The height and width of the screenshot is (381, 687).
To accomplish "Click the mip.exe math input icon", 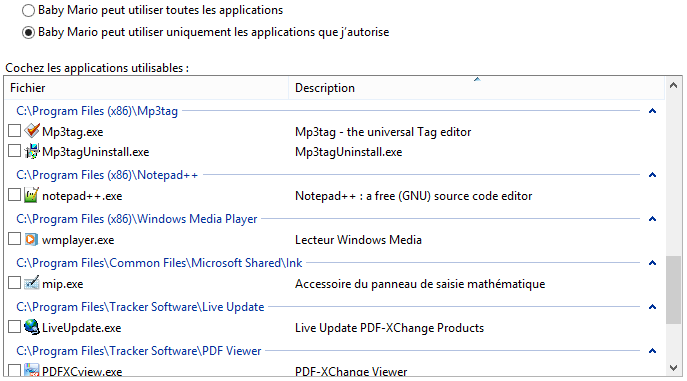I will 32,283.
